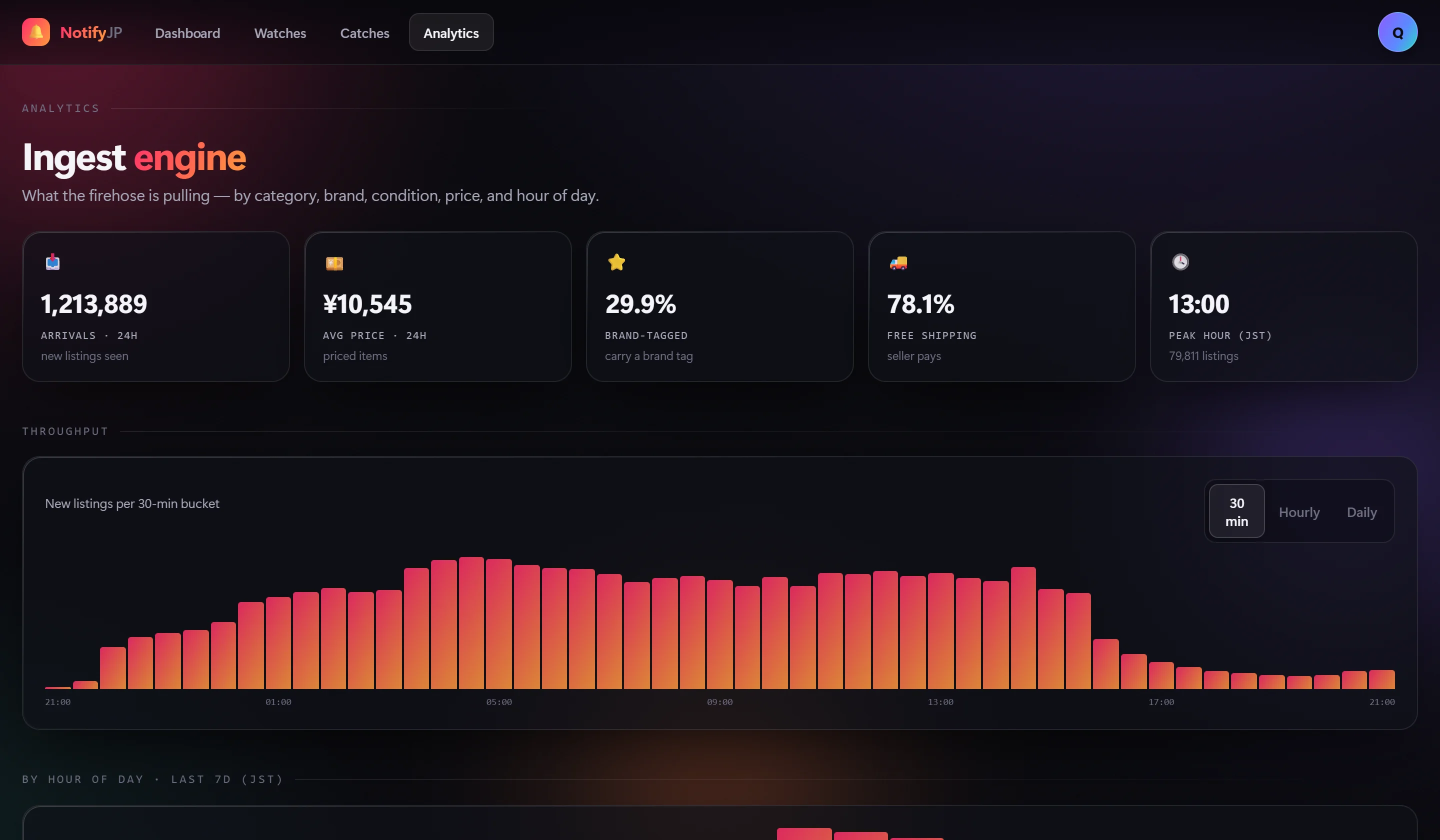Click the NotifyJP brand name link
Screen dimensions: 1440x840
[x=91, y=32]
